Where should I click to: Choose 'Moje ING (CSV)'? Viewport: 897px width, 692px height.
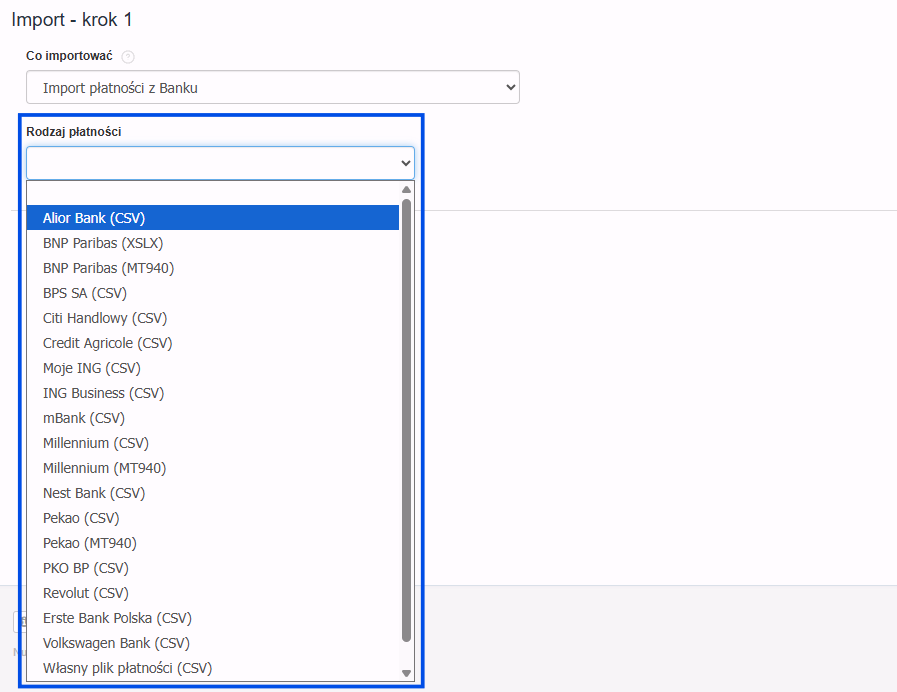point(213,368)
